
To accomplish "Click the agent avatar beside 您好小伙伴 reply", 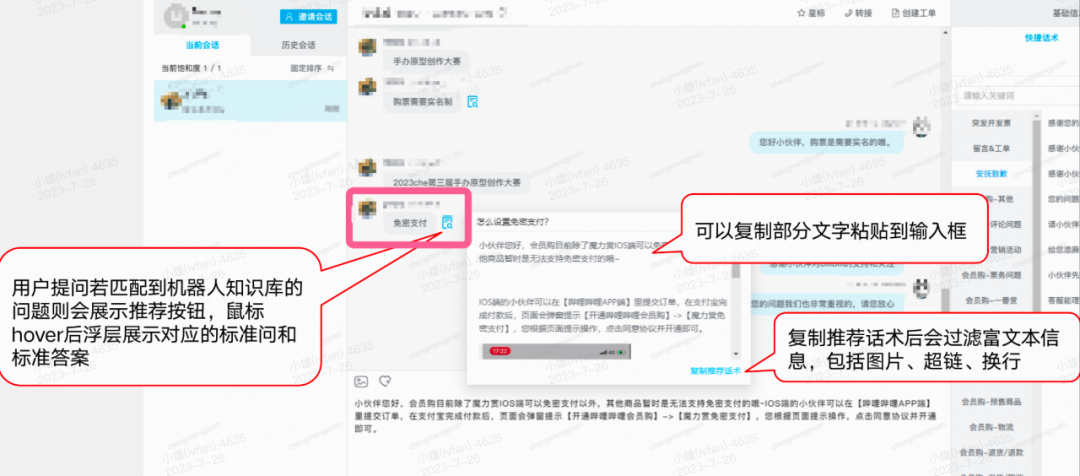I will (x=922, y=126).
